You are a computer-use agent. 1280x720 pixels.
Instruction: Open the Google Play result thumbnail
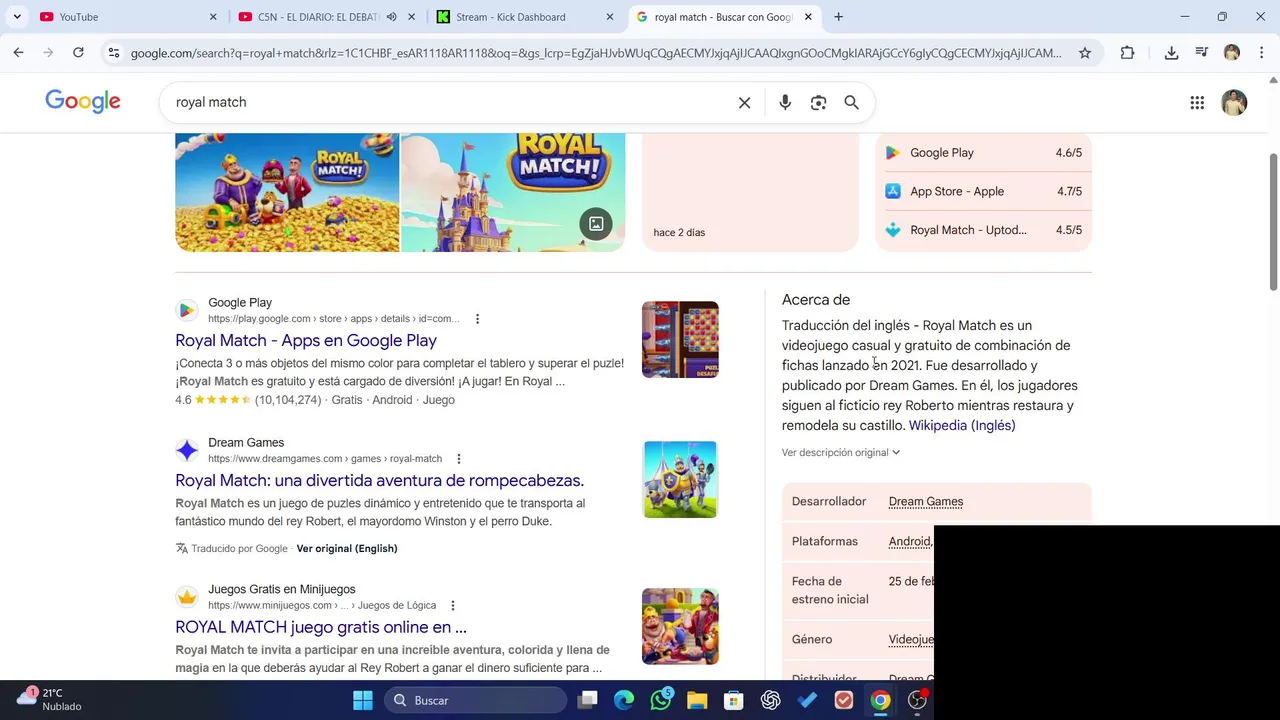click(x=680, y=339)
